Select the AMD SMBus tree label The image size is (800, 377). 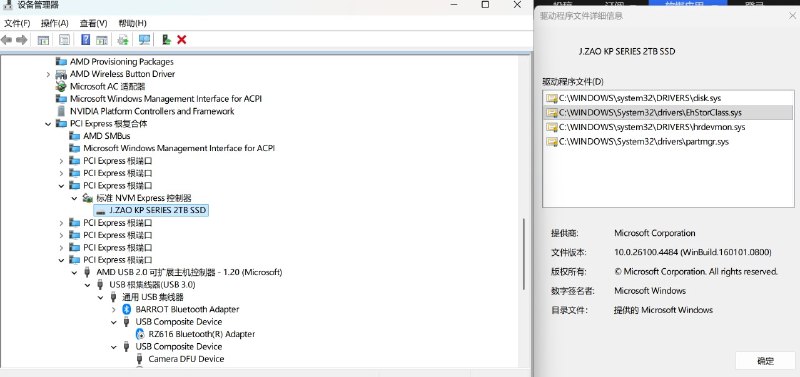tap(107, 136)
